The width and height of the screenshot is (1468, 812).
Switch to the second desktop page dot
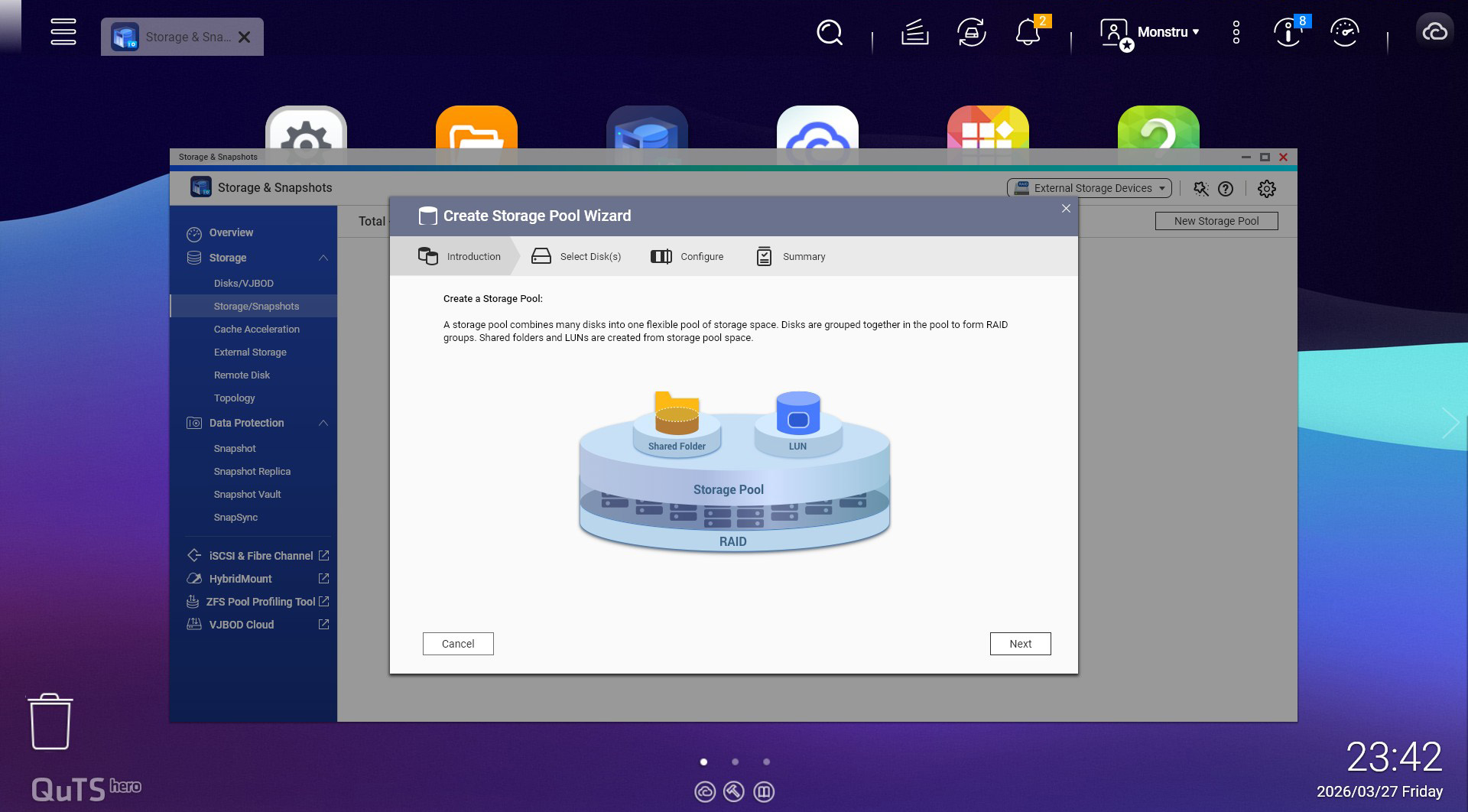tap(735, 762)
